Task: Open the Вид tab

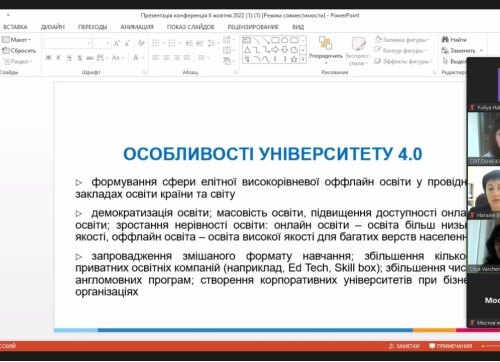Action: 298,27
